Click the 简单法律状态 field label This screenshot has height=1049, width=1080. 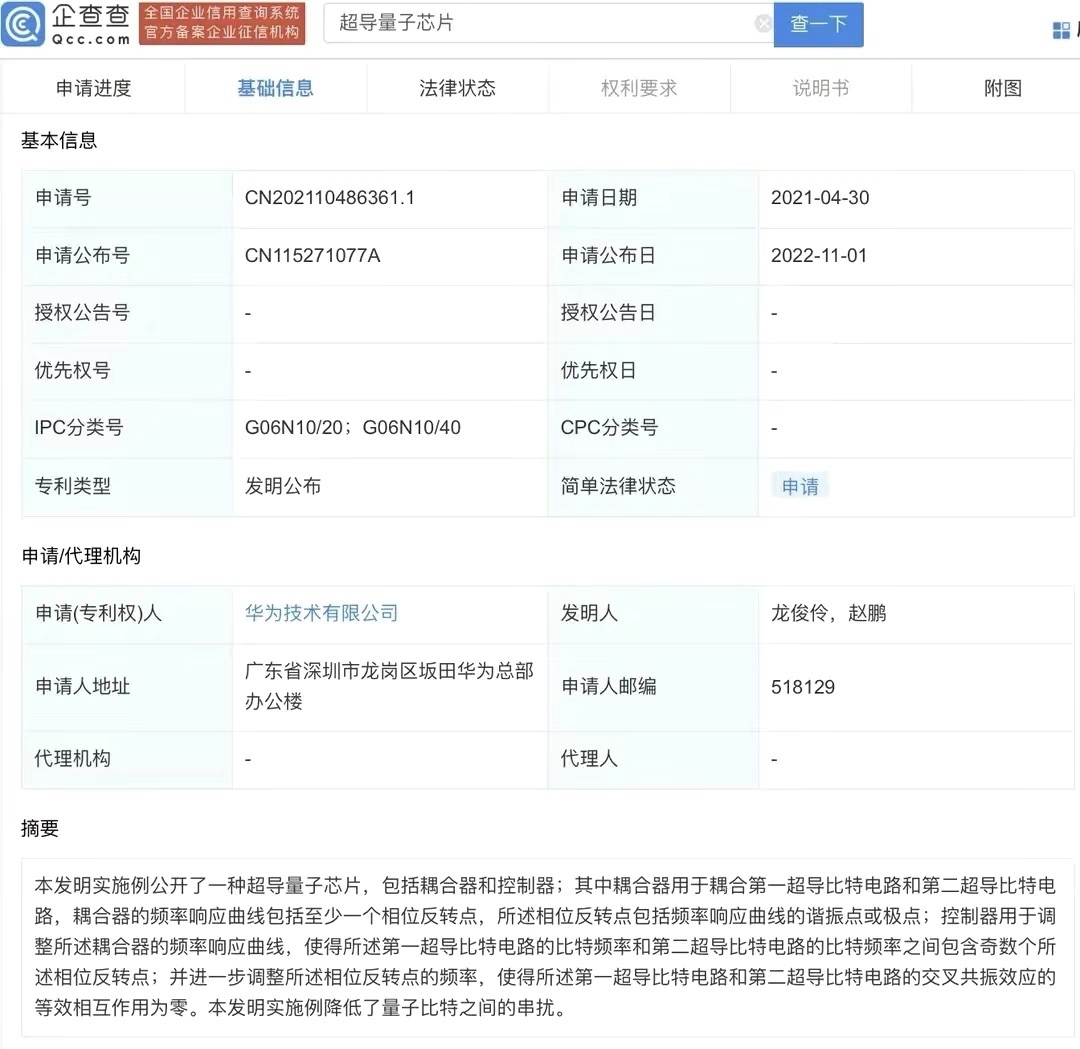[619, 486]
